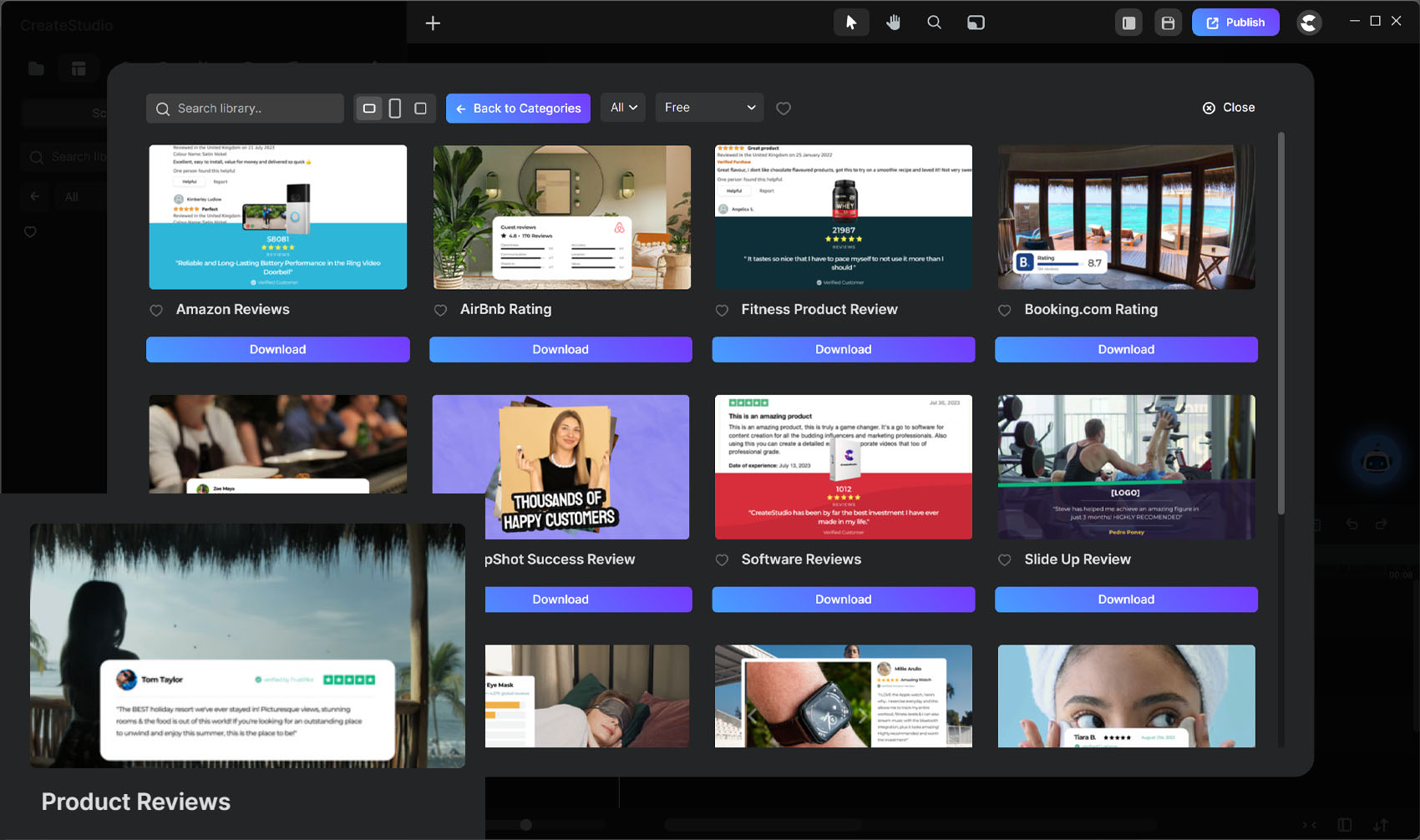The width and height of the screenshot is (1420, 840).
Task: Open the CreateStudio account avatar
Action: [x=1309, y=23]
